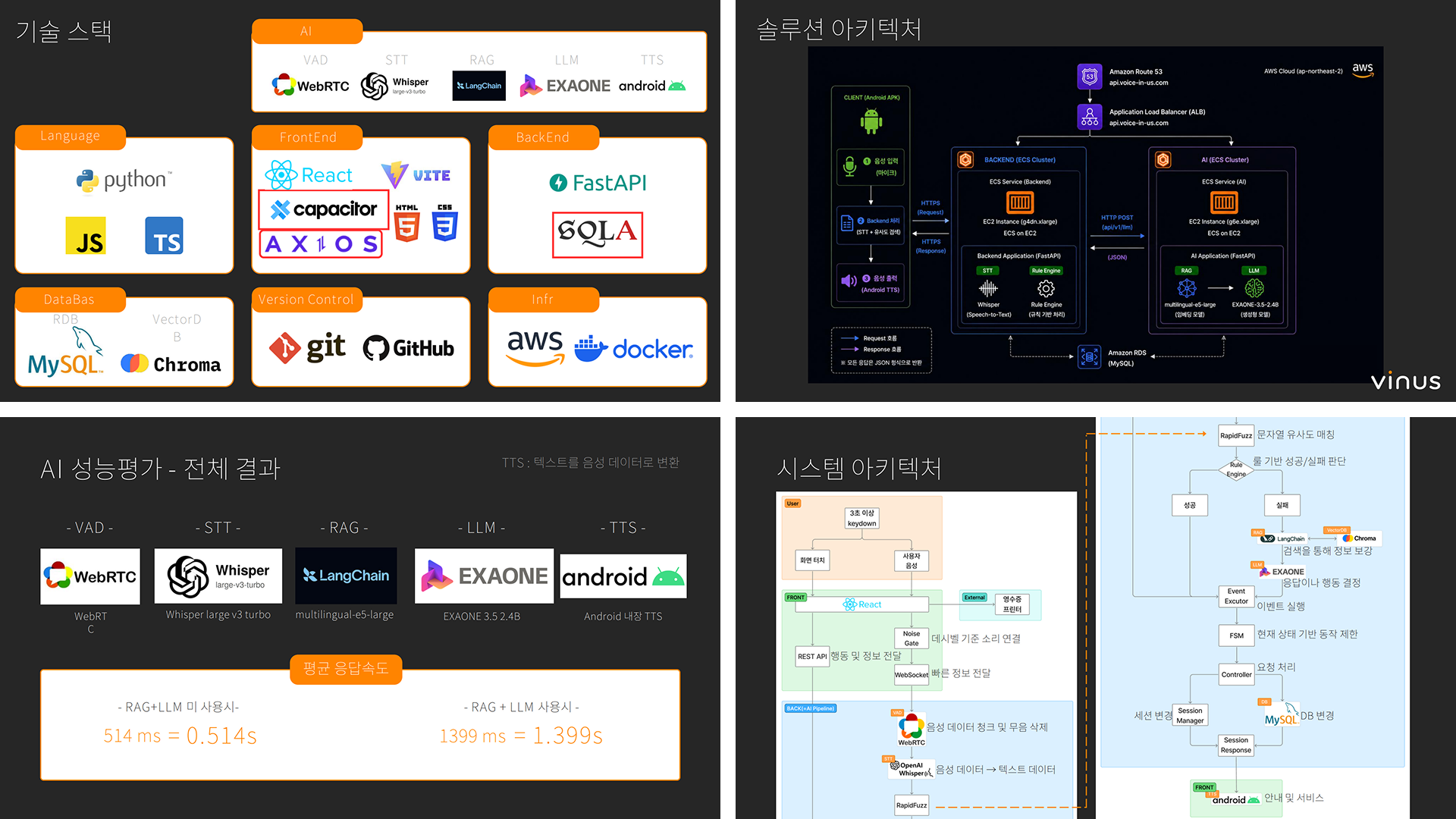This screenshot has height=819, width=1456.
Task: Select the Chroma logo in the DataBase box
Action: point(171,364)
